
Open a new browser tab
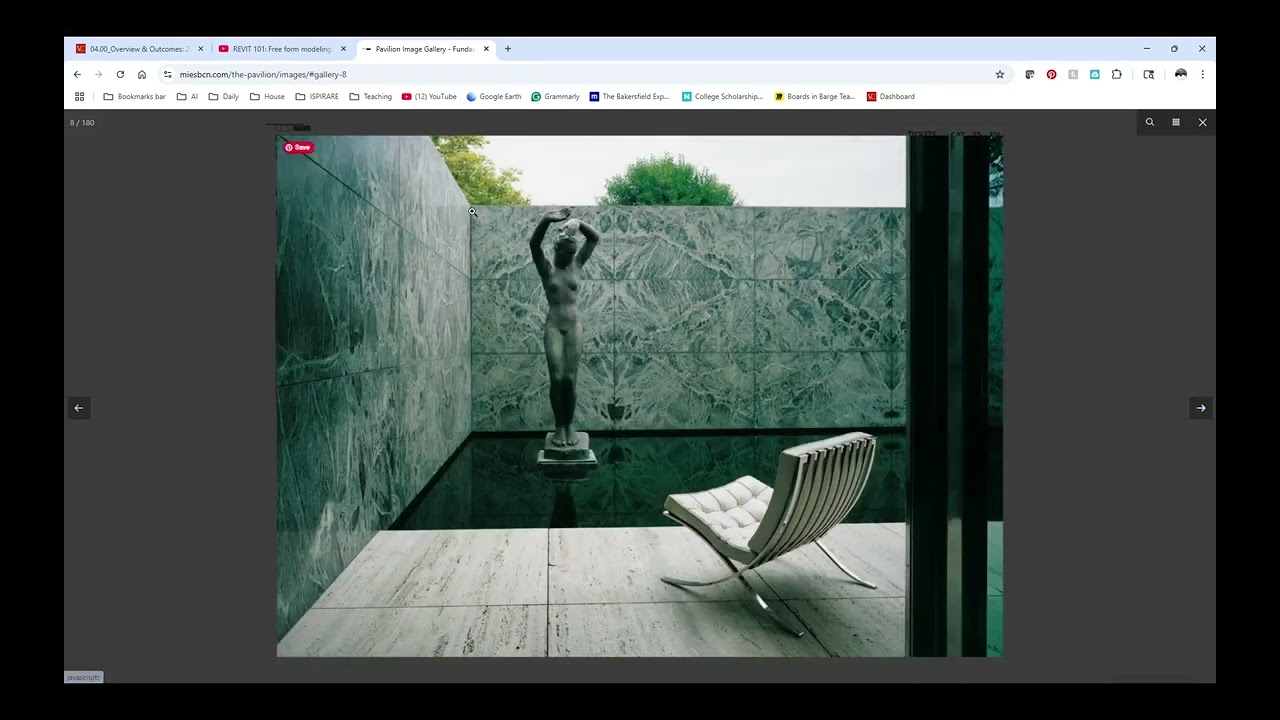tap(508, 49)
